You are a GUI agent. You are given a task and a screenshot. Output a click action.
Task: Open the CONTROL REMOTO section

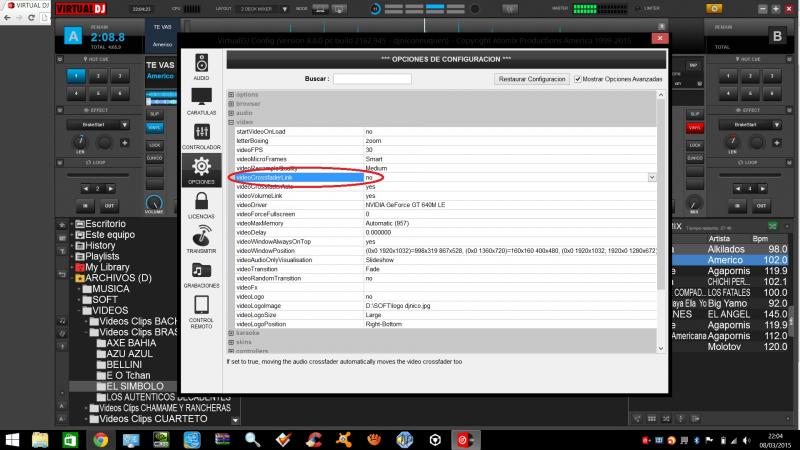point(201,311)
